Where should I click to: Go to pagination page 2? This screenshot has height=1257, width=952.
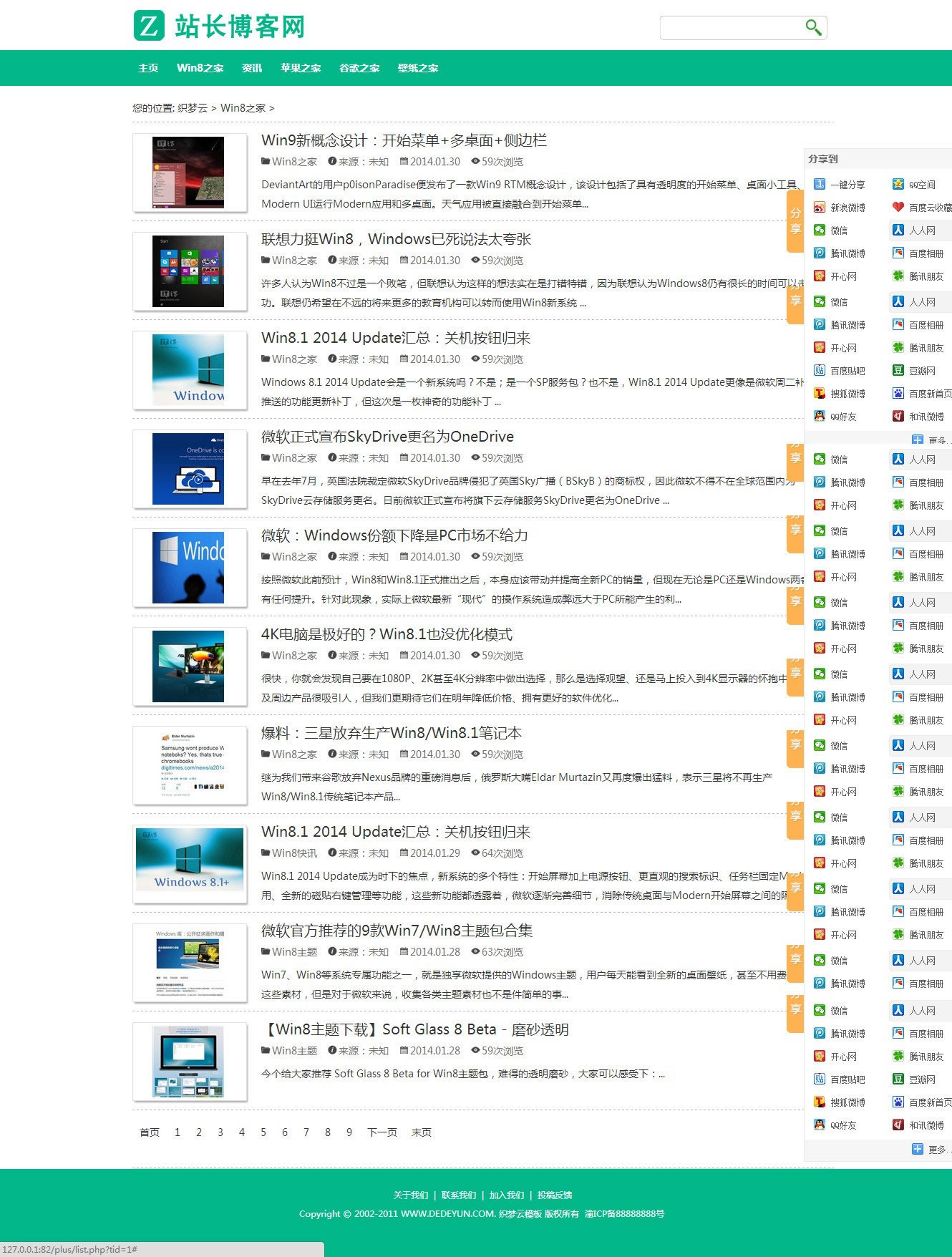click(199, 1132)
